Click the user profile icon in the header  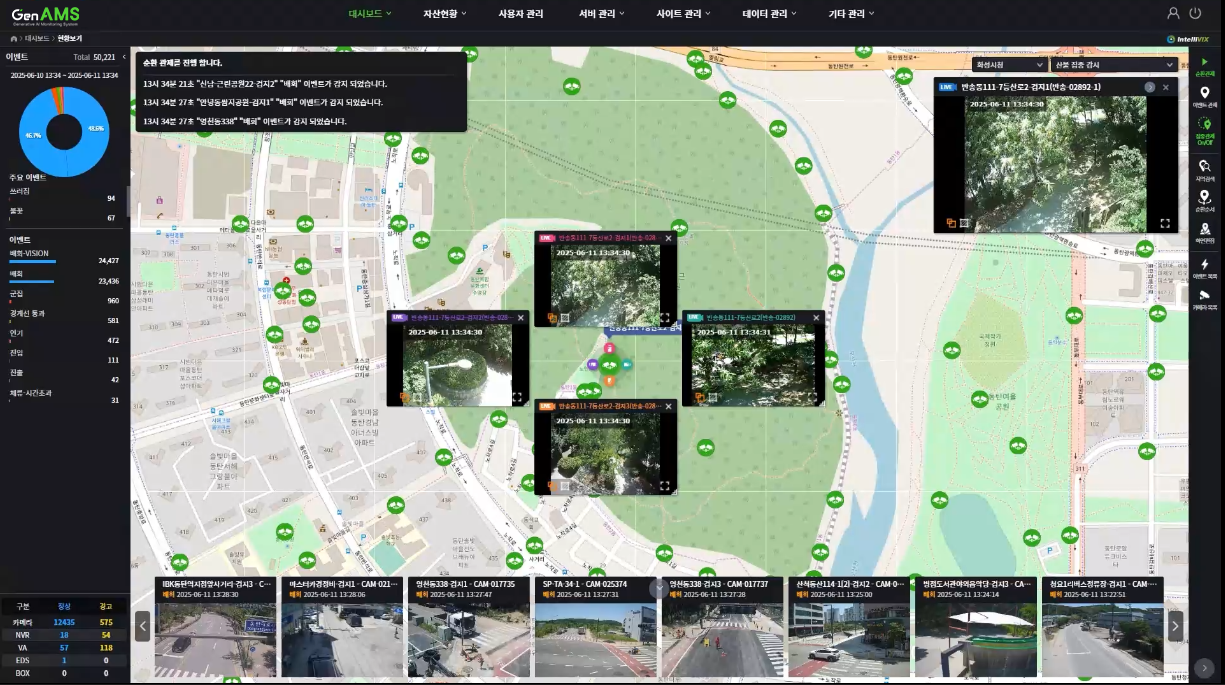pos(1173,13)
